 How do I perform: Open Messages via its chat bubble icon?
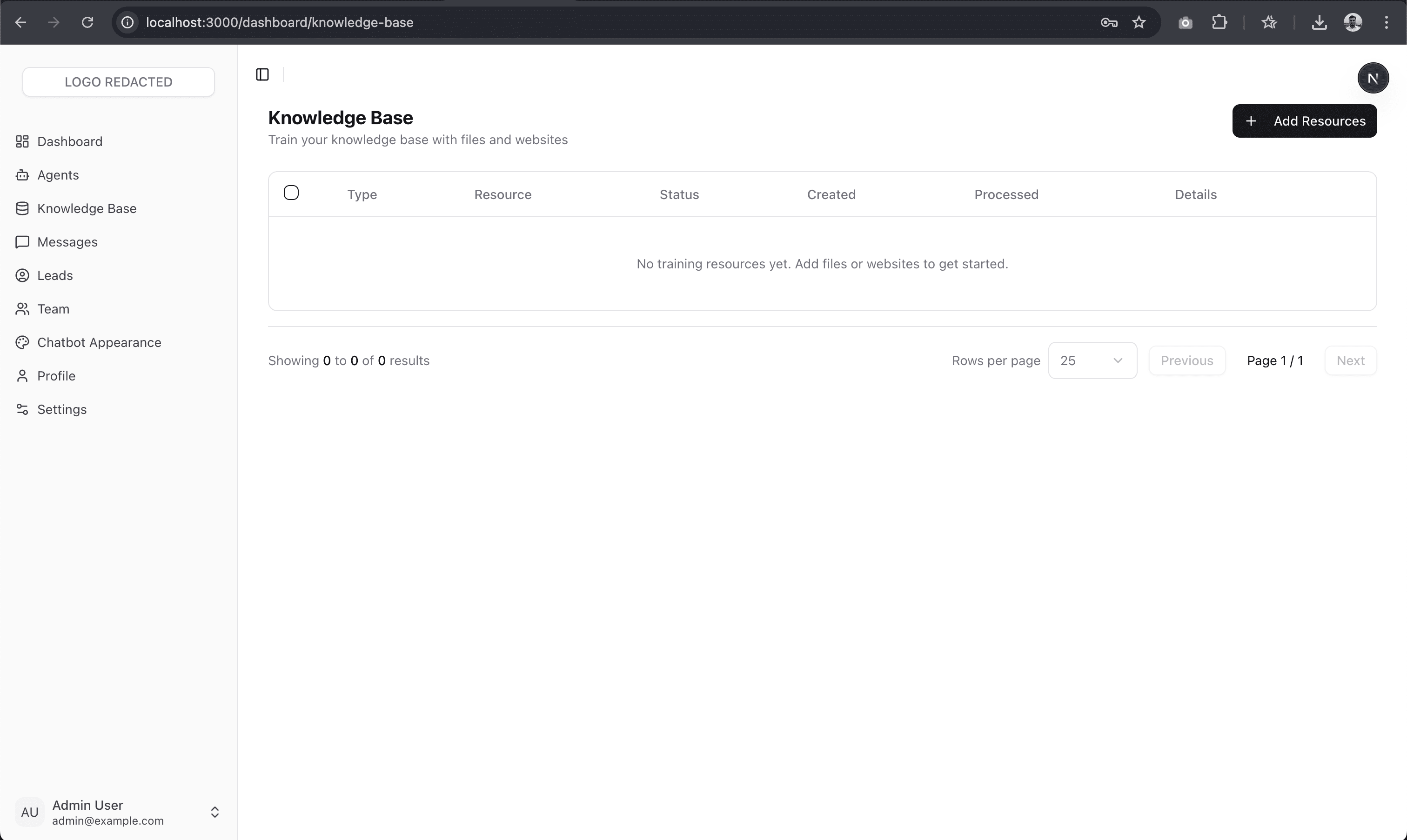[x=22, y=242]
